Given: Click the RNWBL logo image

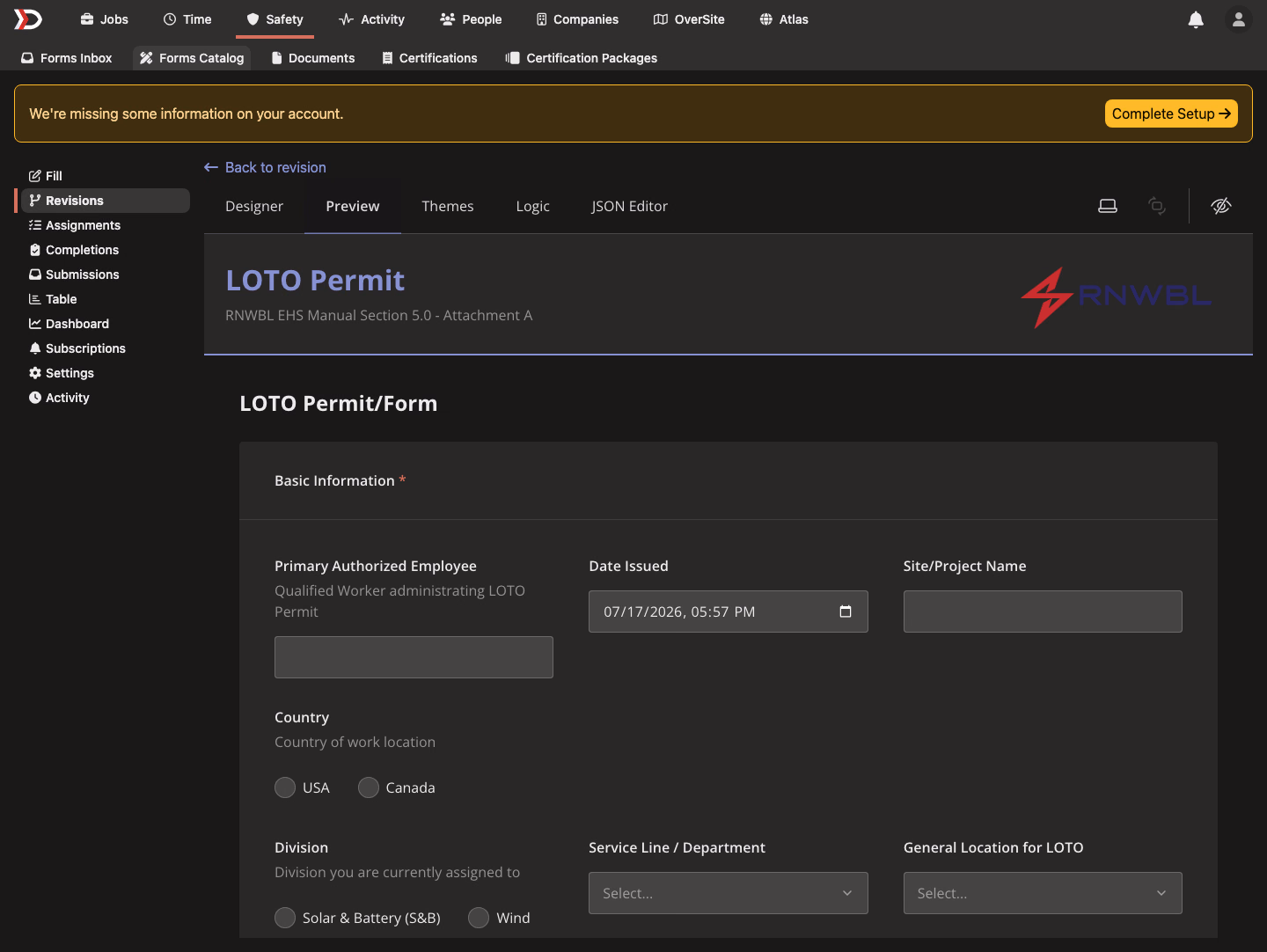Looking at the screenshot, I should pyautogui.click(x=1116, y=297).
